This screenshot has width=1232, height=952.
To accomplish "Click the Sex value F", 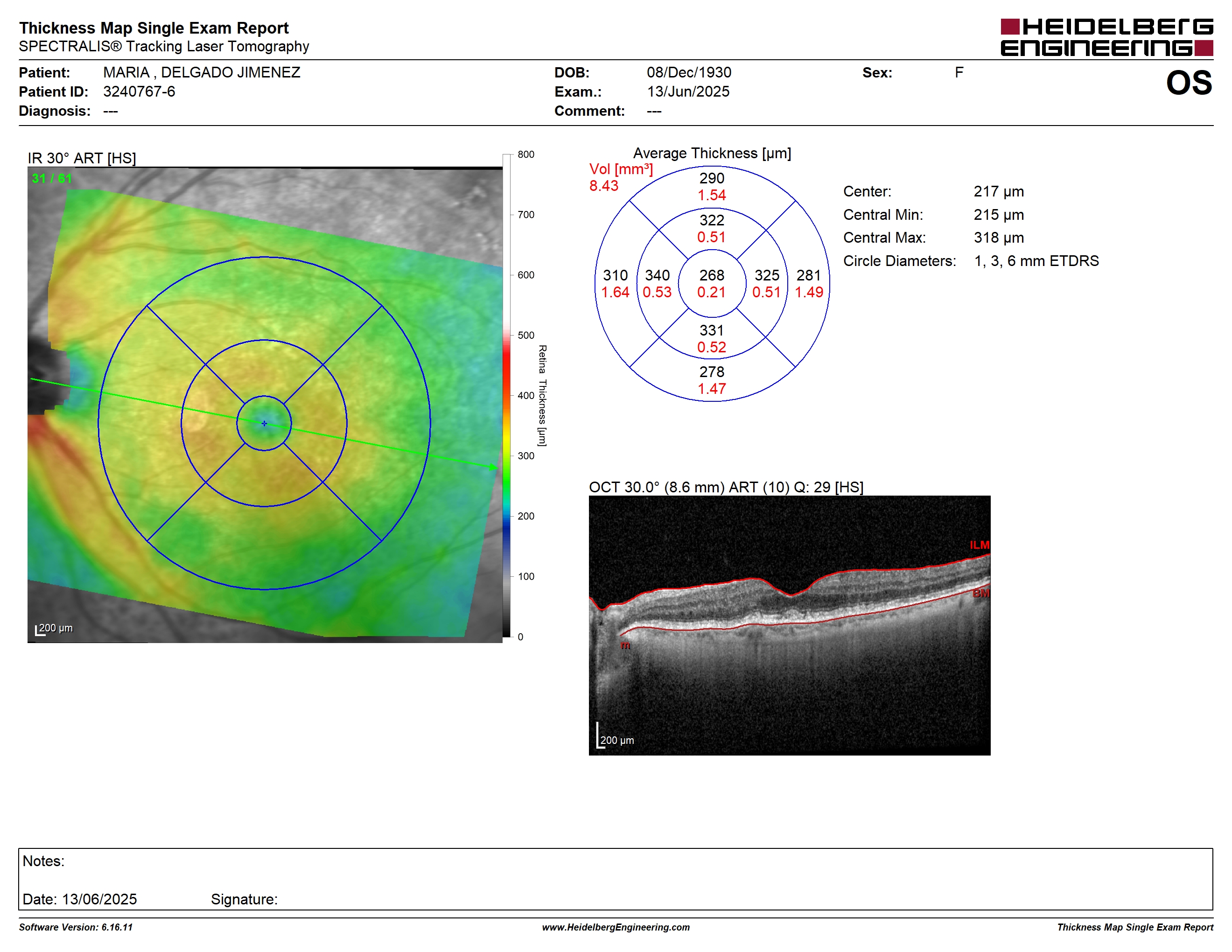I will (x=959, y=72).
